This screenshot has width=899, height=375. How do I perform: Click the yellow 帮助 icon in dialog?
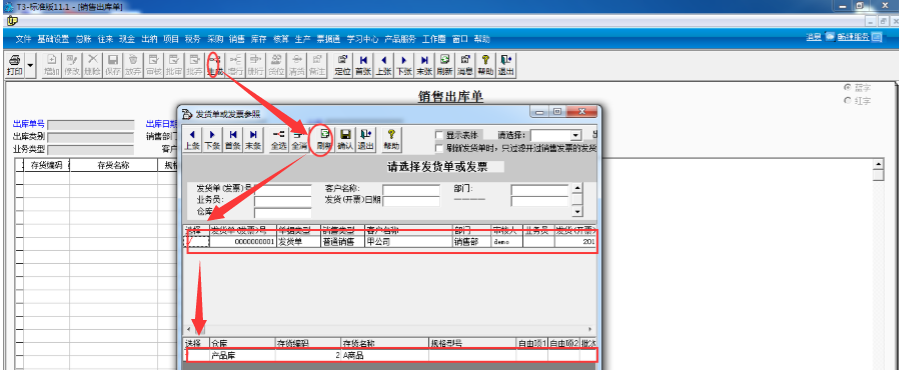pos(392,139)
